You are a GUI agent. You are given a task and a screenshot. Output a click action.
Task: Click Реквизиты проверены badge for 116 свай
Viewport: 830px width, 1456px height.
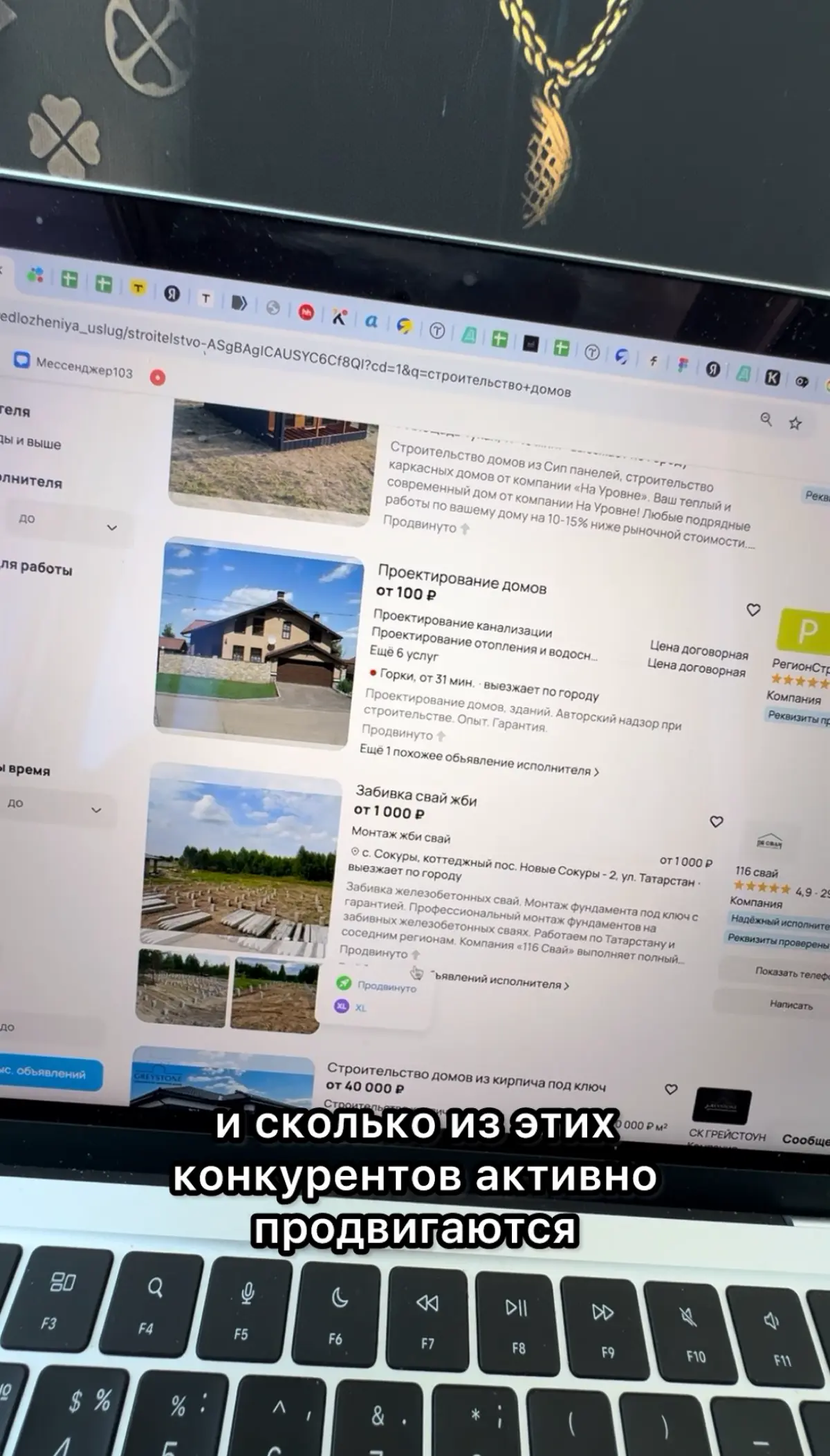(777, 941)
